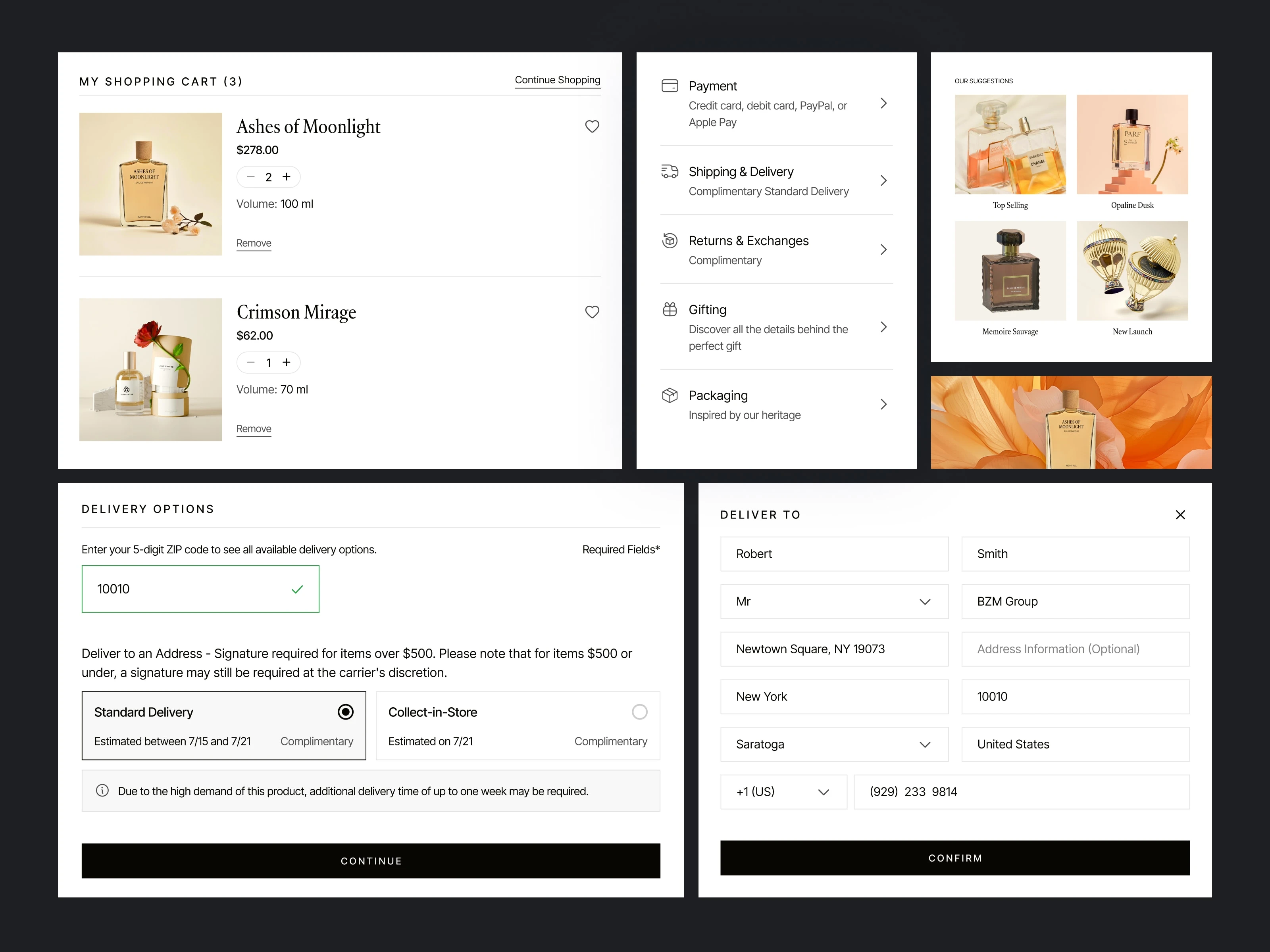The width and height of the screenshot is (1270, 952).
Task: Open the Opaline Dusk suggestion thumbnail
Action: [x=1131, y=145]
